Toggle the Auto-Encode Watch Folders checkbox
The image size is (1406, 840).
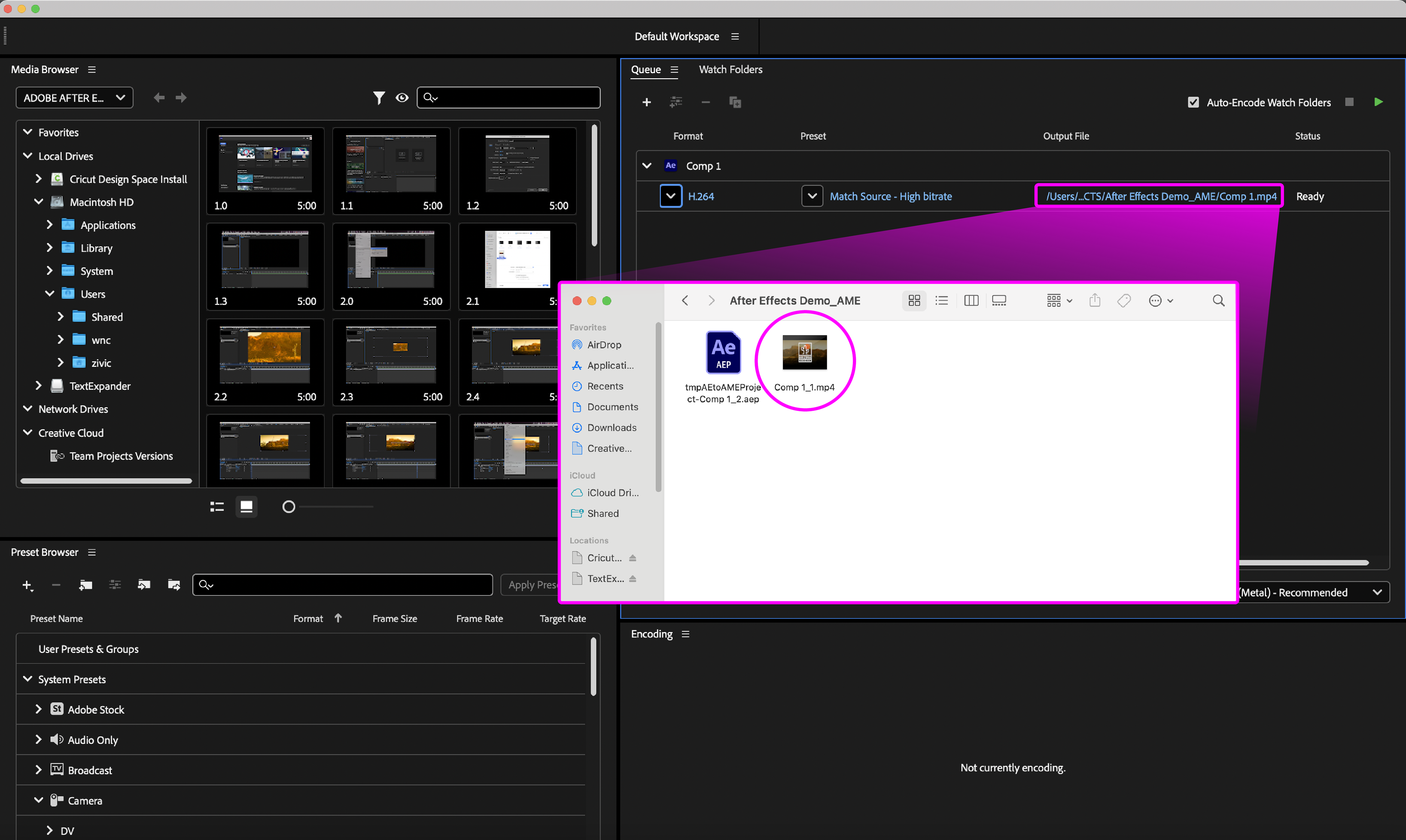point(1194,103)
